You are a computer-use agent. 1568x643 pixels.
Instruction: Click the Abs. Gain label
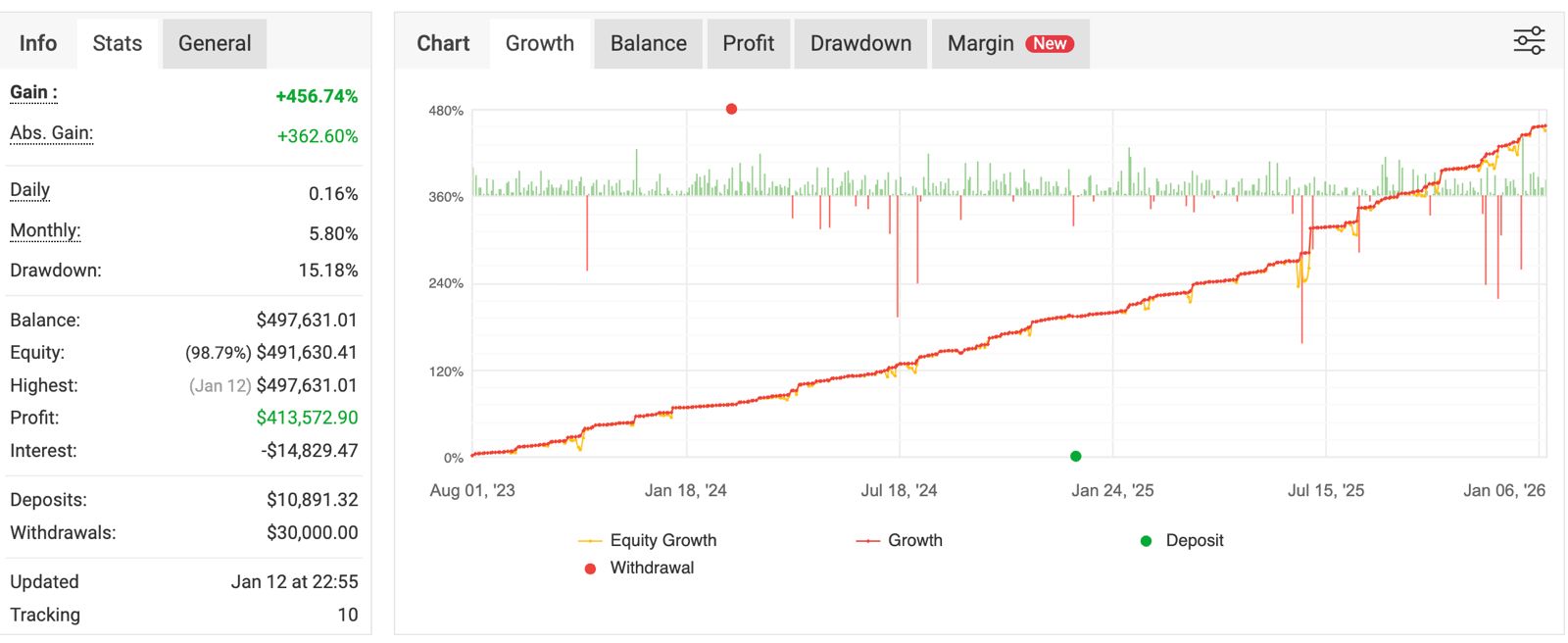coord(51,133)
